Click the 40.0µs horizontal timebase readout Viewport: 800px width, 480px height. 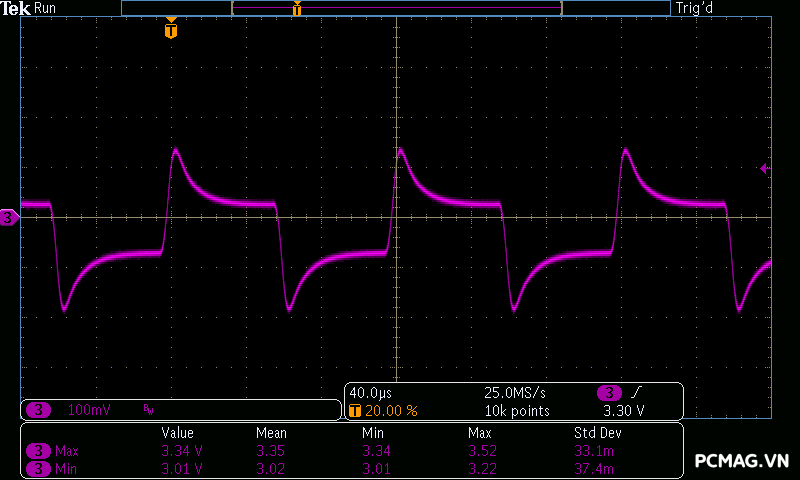coord(368,393)
